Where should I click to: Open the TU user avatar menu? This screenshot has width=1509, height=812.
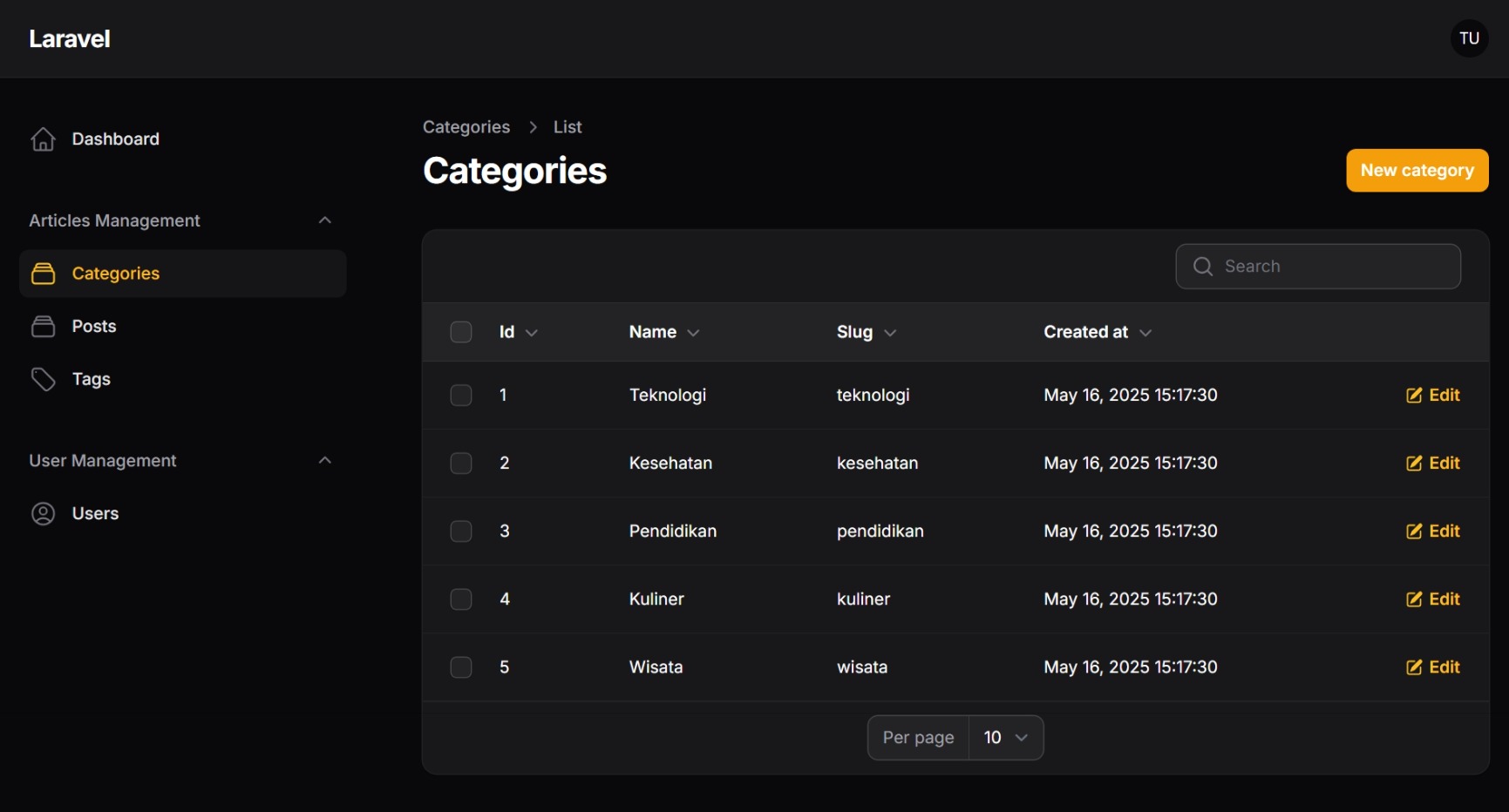1469,38
